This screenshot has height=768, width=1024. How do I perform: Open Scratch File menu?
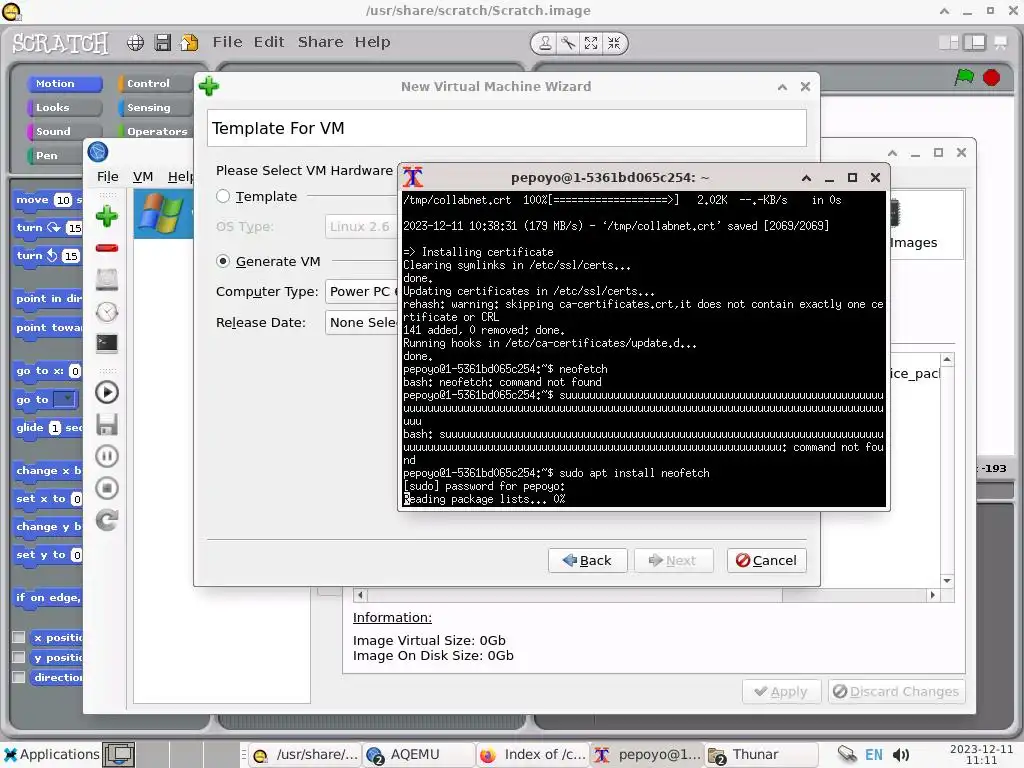[227, 42]
